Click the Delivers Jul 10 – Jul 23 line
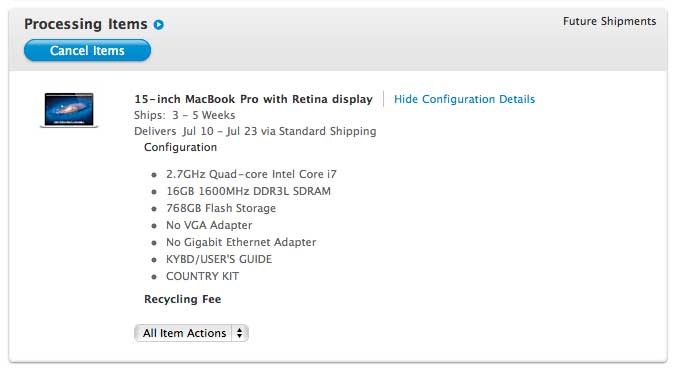This screenshot has height=373, width=676. coord(255,131)
